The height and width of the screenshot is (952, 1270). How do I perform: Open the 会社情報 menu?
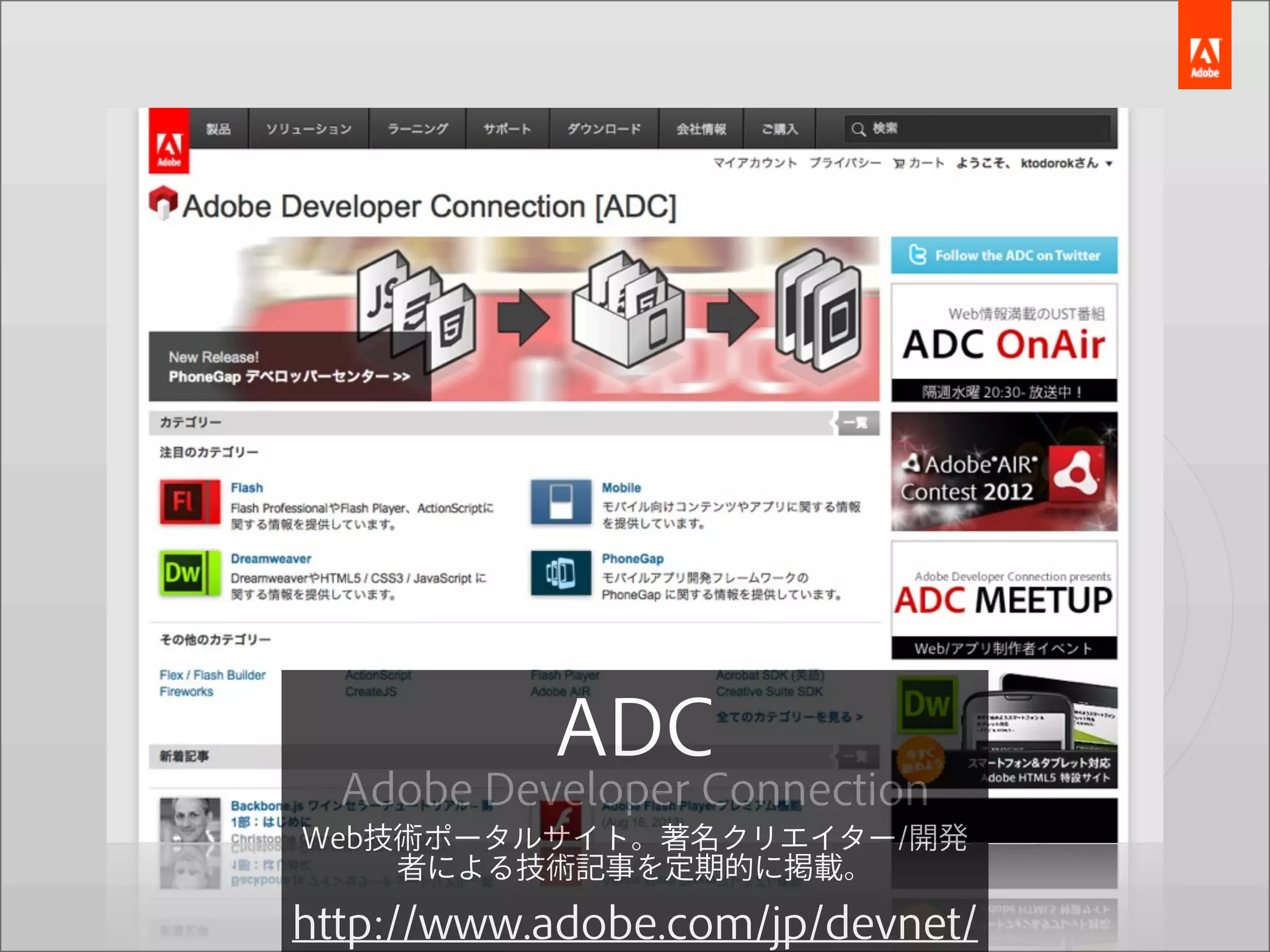(x=701, y=129)
